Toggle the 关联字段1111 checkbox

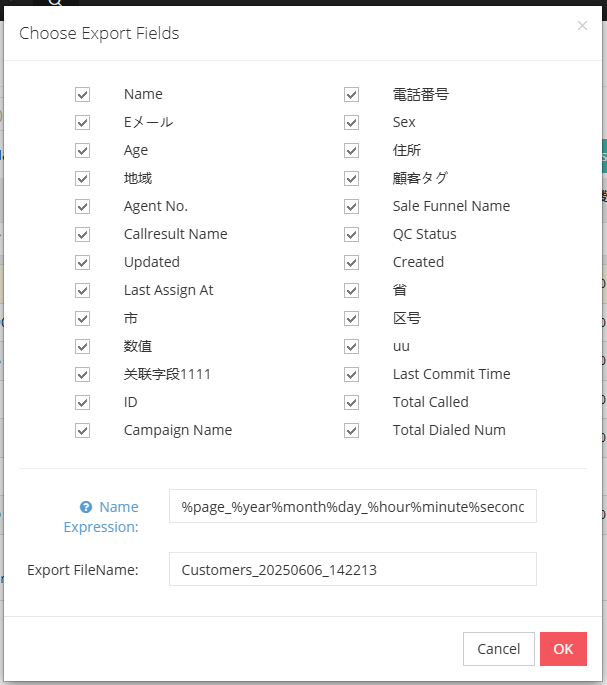tap(82, 374)
